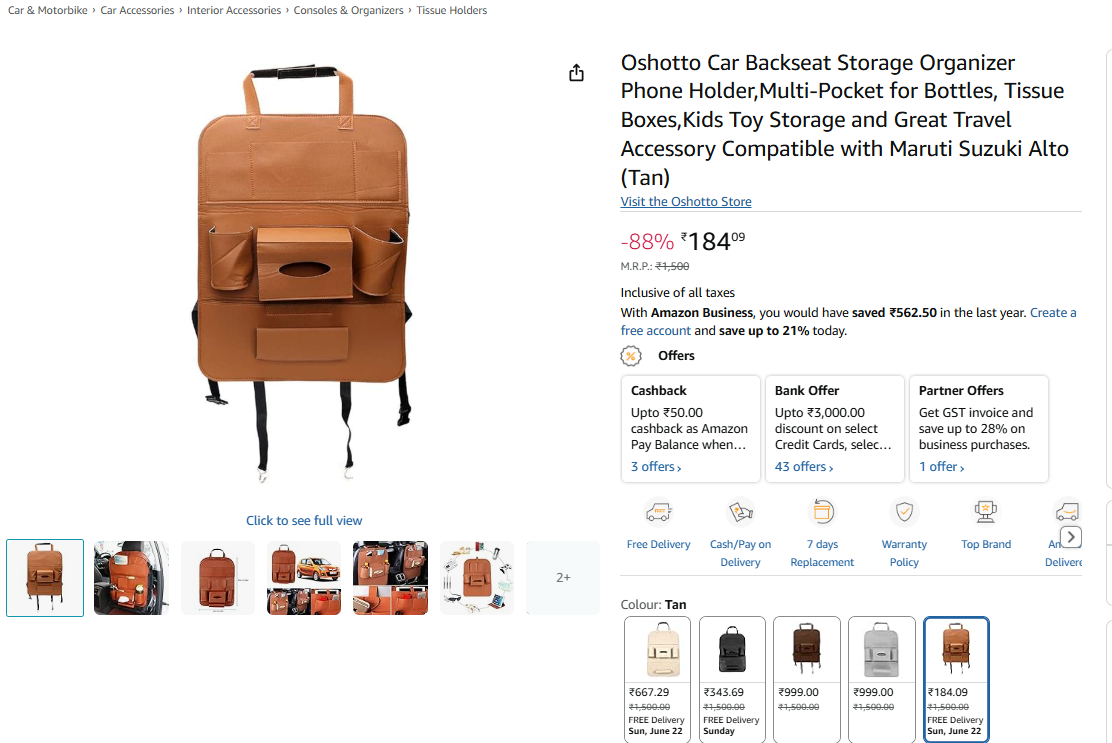Screen dimensions: 1112x743
Task: Expand 3 offers under Cashback
Action: [x=656, y=467]
